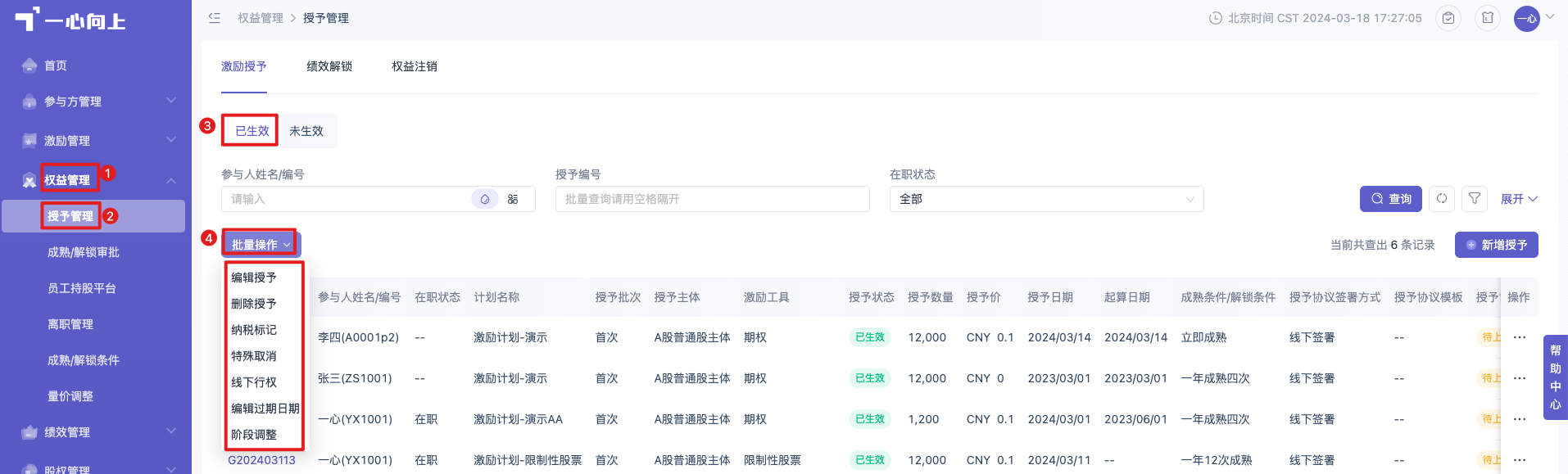Click the 一心(YX1001) cell in 激励计划-演示AA row
Screen dimensions: 1568x474
(x=355, y=419)
